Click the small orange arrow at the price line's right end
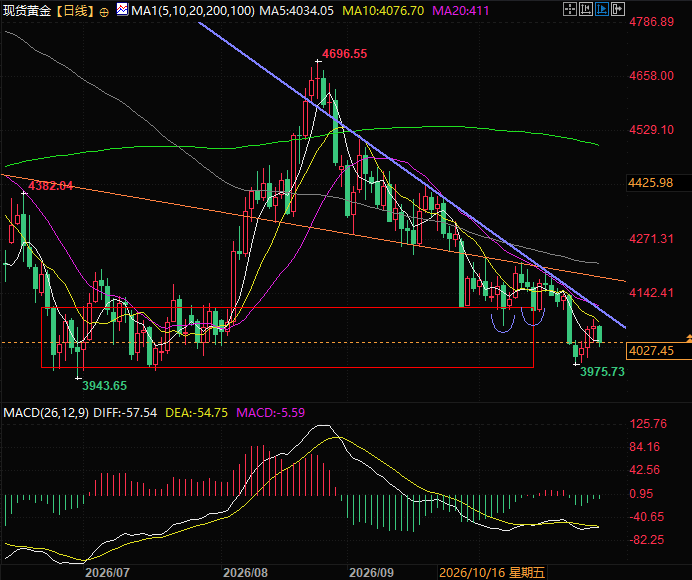Viewport: 692px width, 580px height. click(689, 339)
